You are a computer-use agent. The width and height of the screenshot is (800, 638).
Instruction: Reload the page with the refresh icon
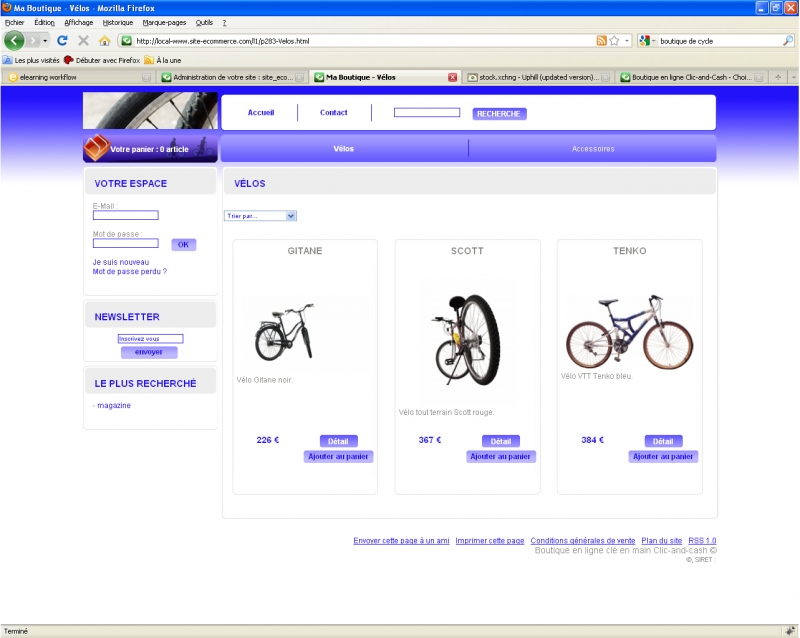[62, 41]
